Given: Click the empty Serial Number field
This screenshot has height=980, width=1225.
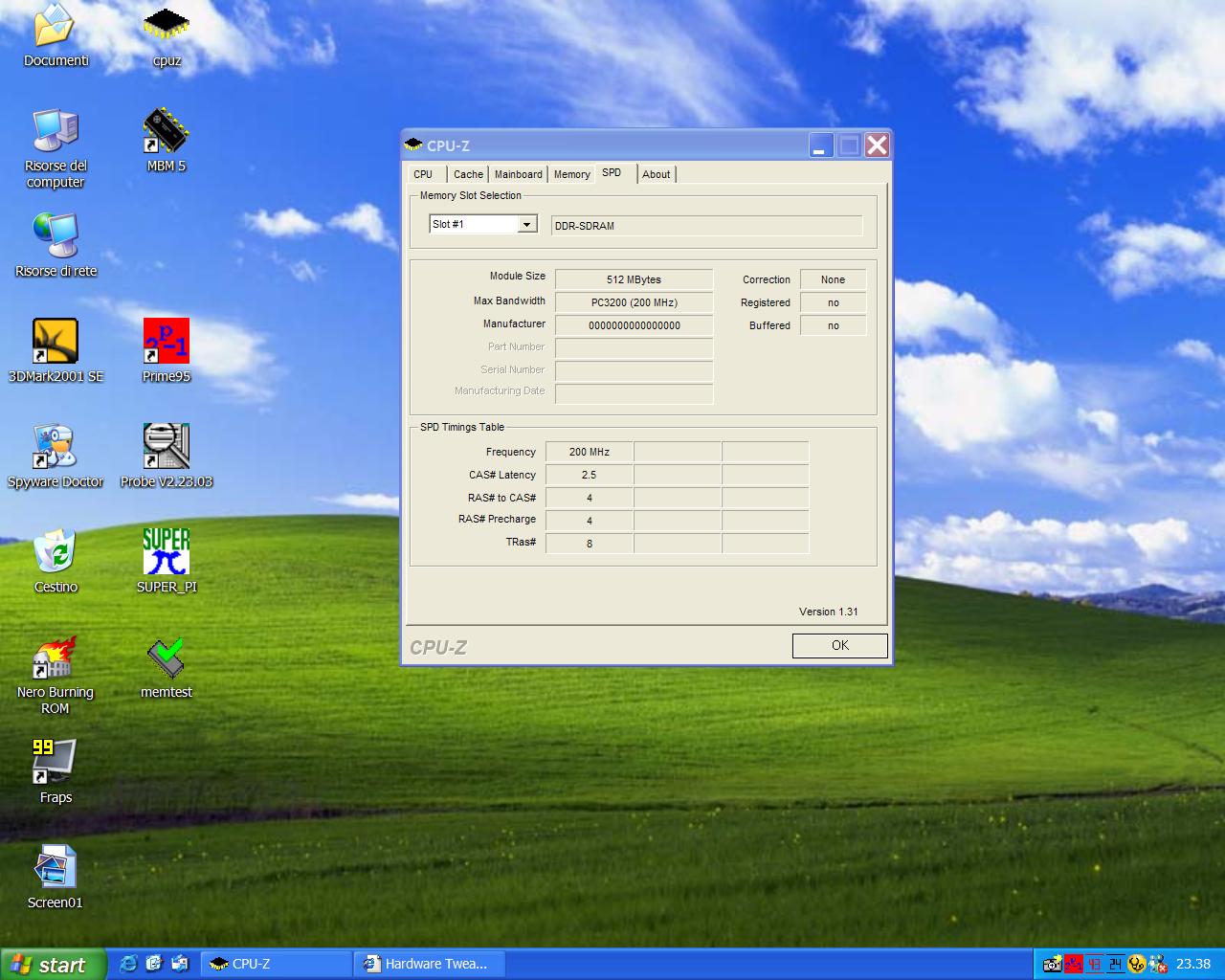Looking at the screenshot, I should pos(634,371).
